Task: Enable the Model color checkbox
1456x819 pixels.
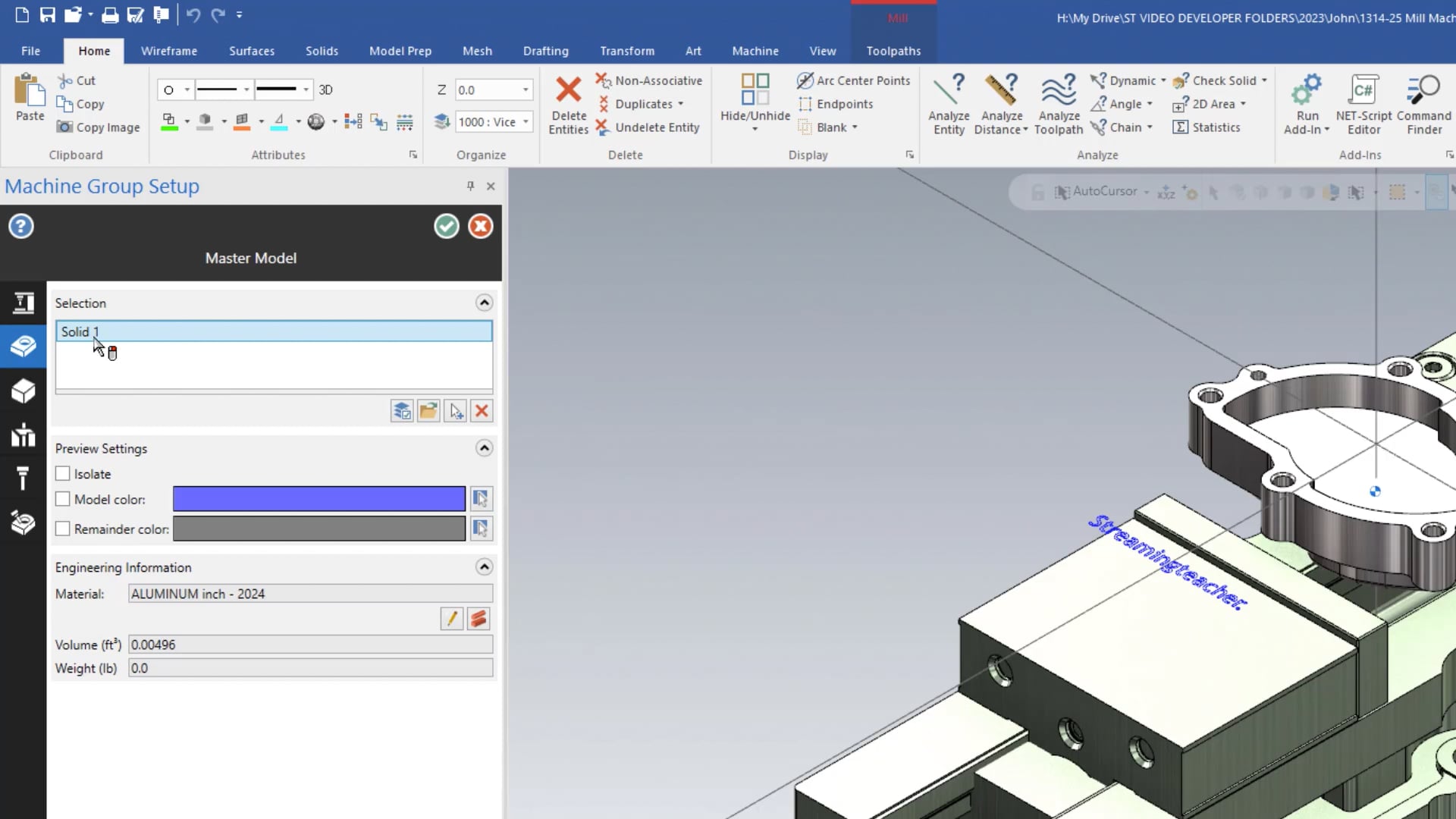Action: 62,499
